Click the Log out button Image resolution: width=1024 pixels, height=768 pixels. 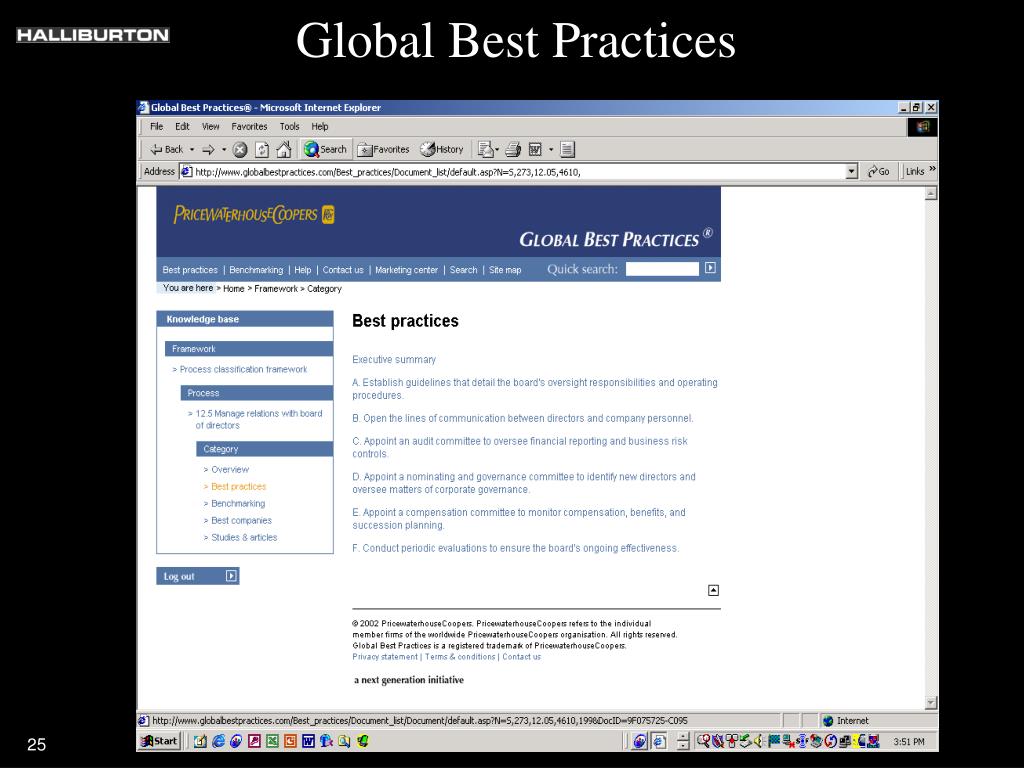[198, 576]
